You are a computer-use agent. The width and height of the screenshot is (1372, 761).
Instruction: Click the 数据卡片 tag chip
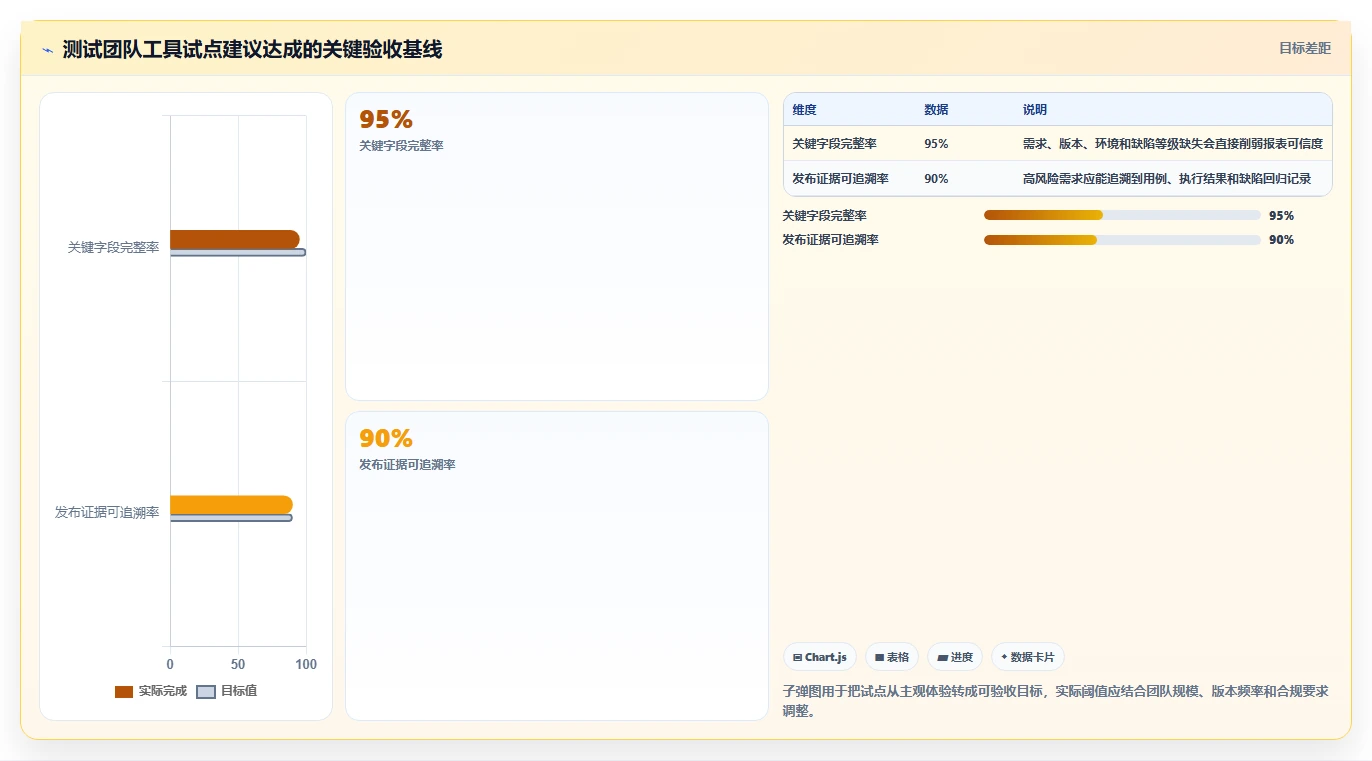pos(1028,657)
